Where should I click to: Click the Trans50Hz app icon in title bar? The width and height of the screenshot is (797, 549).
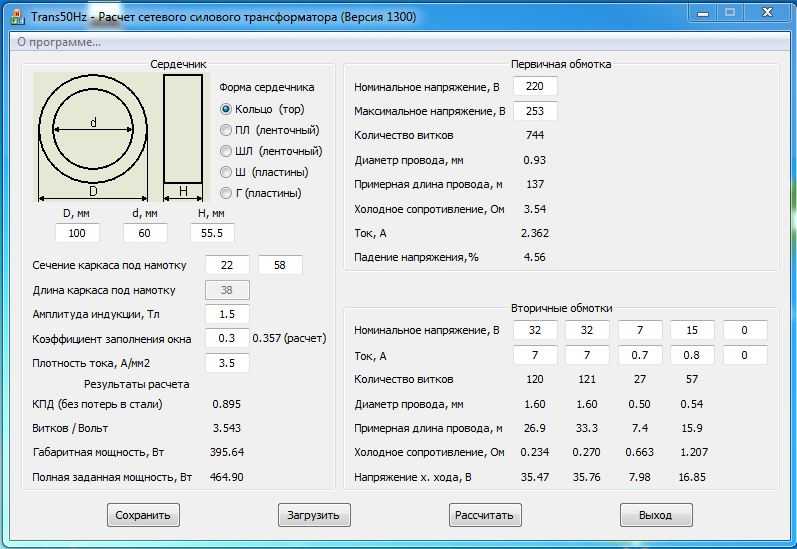pyautogui.click(x=17, y=17)
